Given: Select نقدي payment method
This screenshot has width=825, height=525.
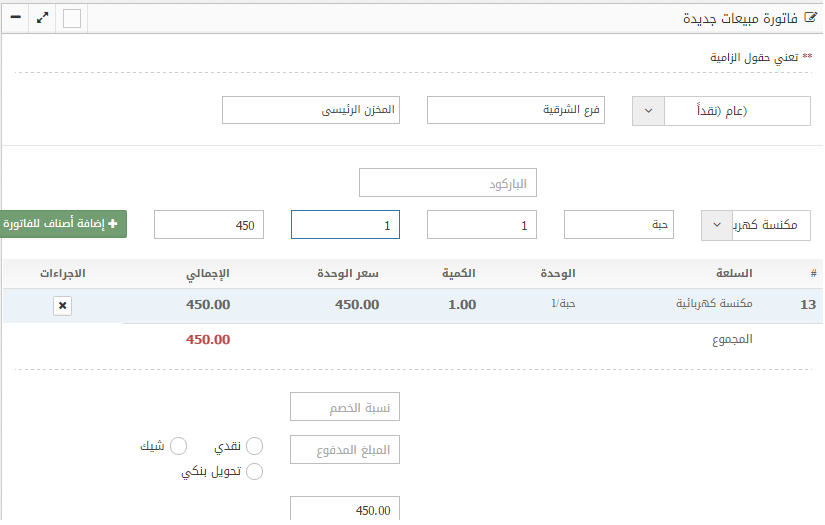Looking at the screenshot, I should (x=254, y=446).
